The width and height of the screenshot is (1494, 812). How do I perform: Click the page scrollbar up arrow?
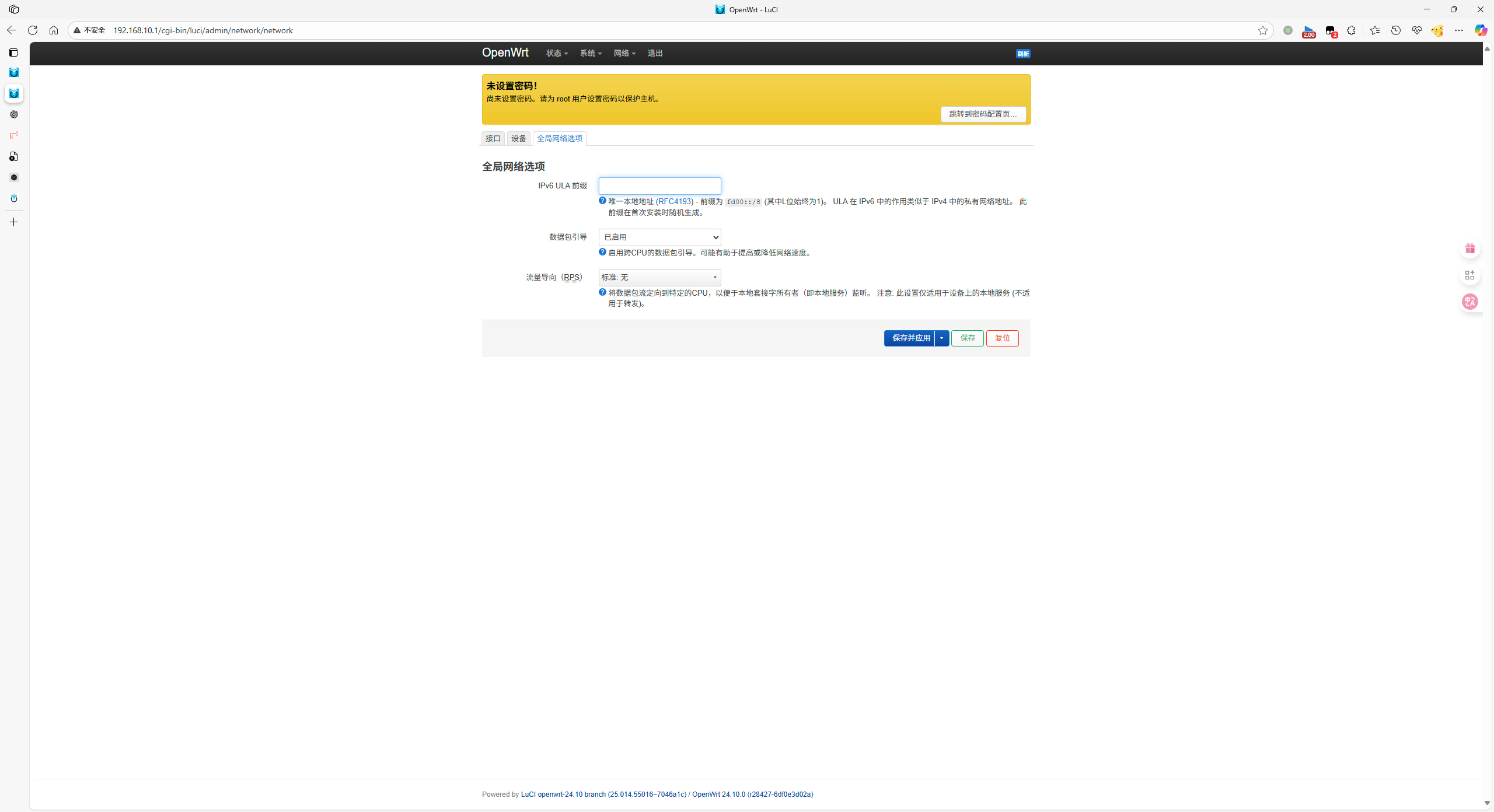pos(1488,48)
